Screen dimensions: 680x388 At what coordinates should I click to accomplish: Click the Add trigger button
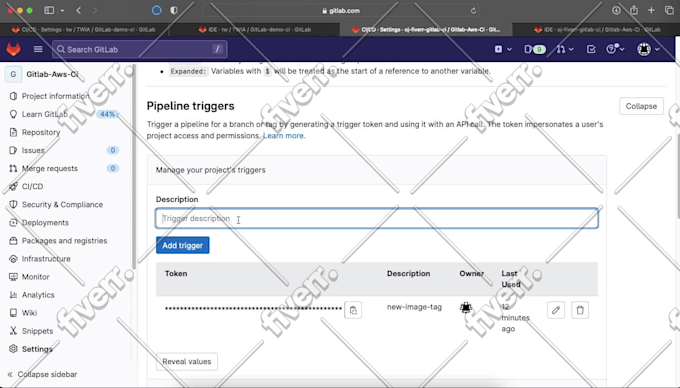[183, 245]
